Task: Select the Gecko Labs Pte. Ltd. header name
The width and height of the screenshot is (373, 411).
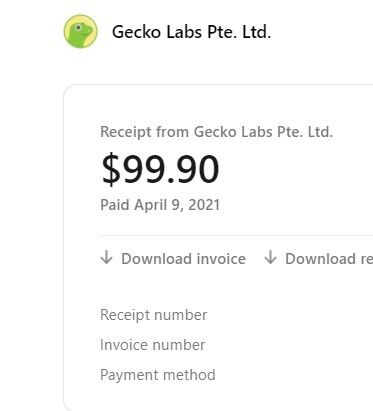Action: point(191,32)
